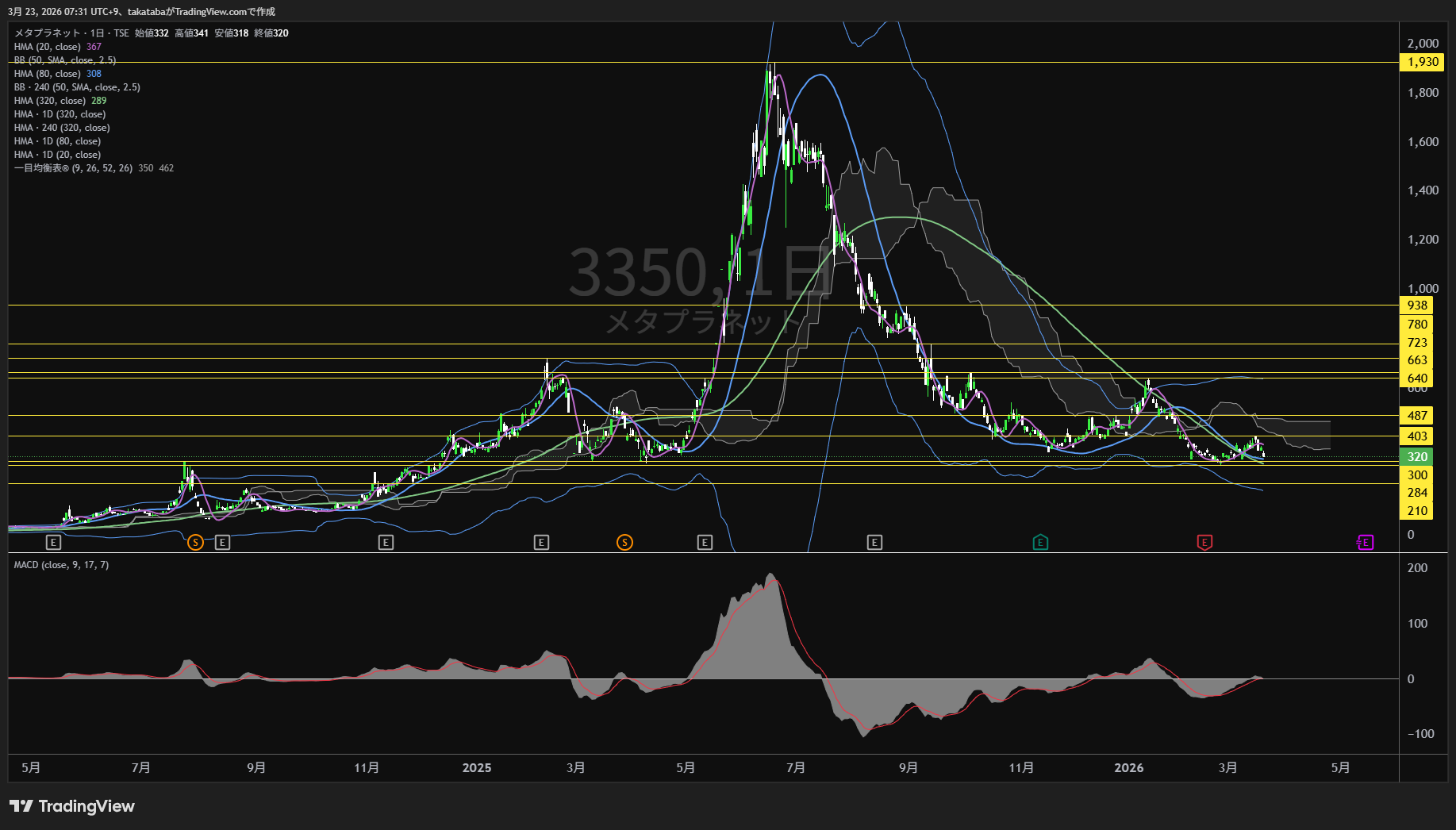Click the TradingView logo
This screenshot has width=1456, height=830.
tap(72, 806)
